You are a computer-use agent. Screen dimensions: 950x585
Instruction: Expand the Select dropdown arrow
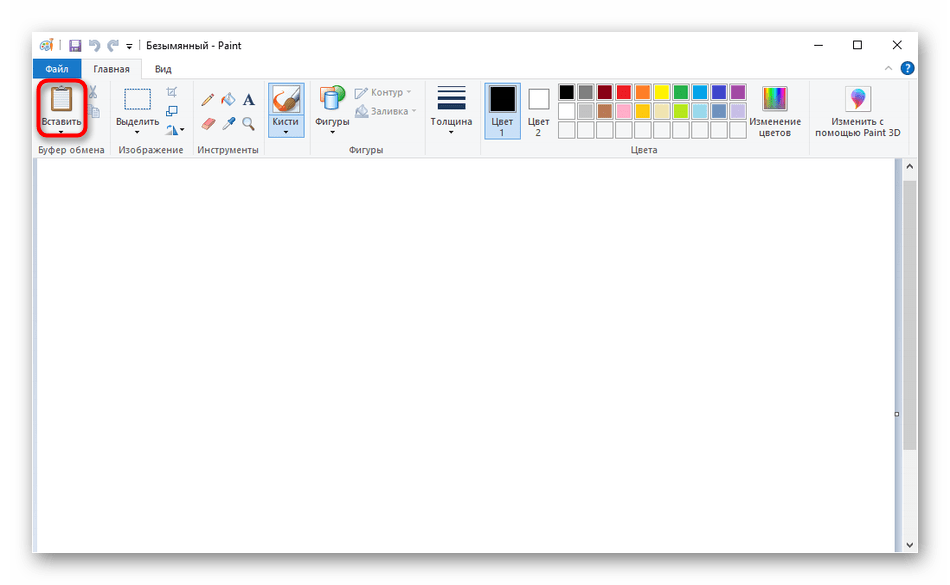click(138, 131)
